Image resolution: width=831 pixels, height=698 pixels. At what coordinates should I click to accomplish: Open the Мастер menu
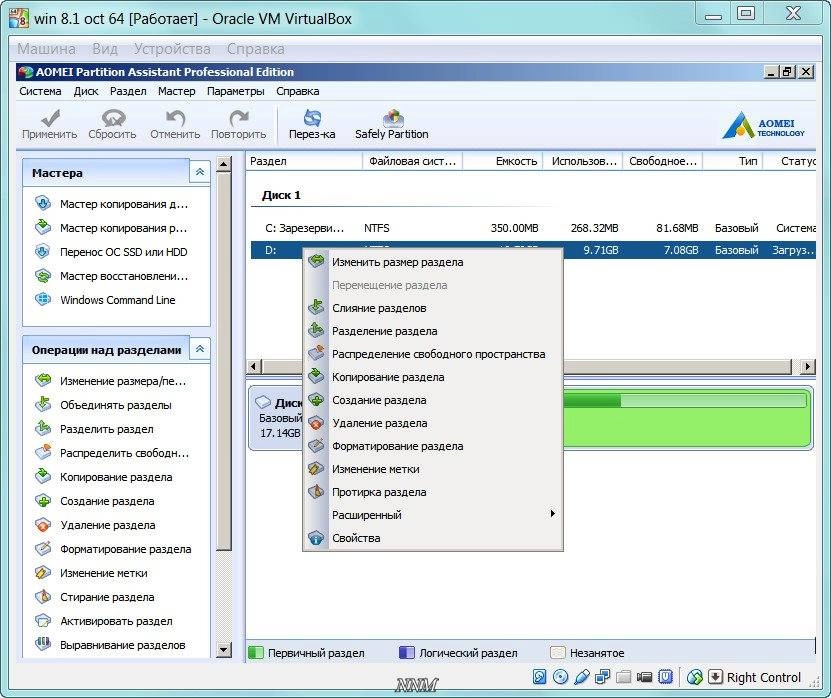click(176, 91)
